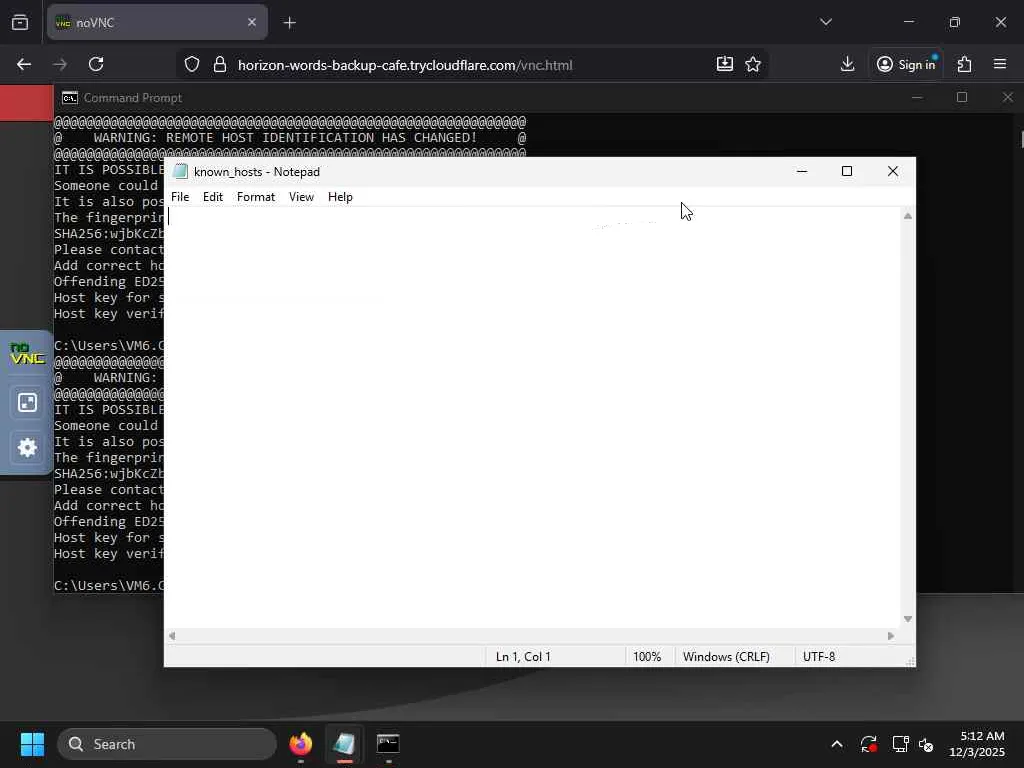Open browser downloads panel
Image resolution: width=1024 pixels, height=768 pixels.
click(x=847, y=64)
